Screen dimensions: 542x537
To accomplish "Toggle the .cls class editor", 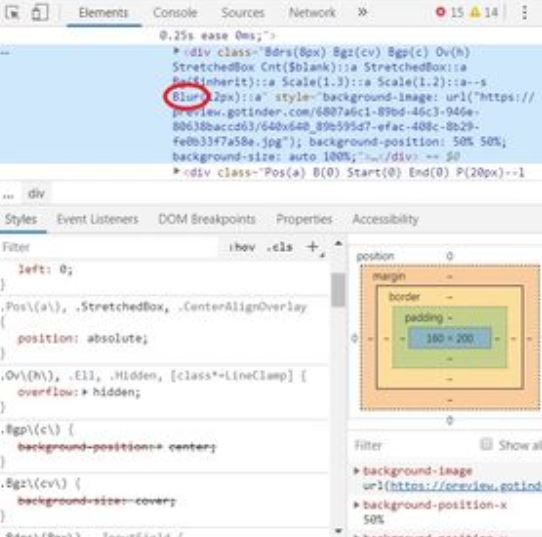I will point(280,247).
